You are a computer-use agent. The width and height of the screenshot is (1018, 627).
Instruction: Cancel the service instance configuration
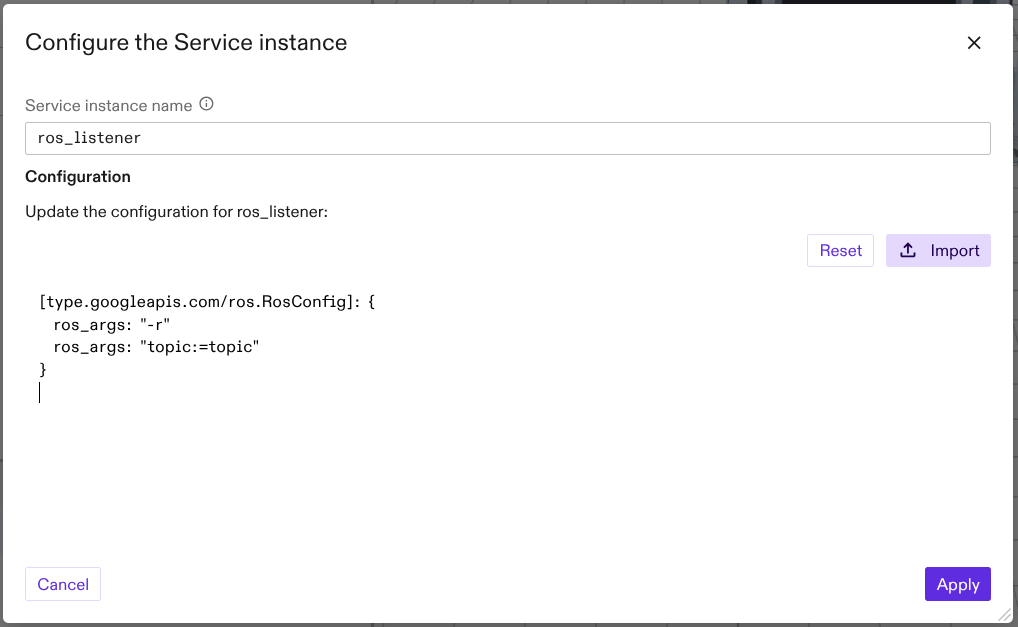point(62,584)
